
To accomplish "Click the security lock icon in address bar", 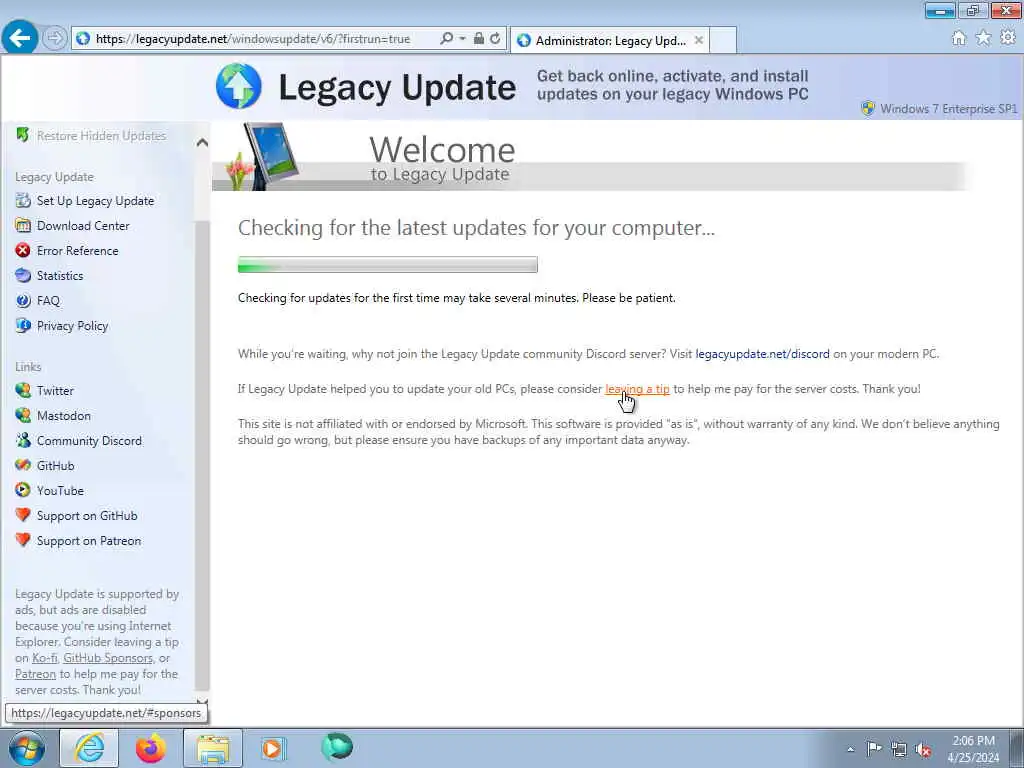I will click(x=479, y=39).
